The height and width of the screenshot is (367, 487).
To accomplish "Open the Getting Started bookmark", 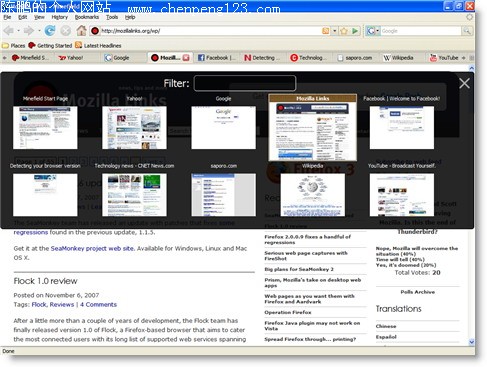I will (x=50, y=46).
